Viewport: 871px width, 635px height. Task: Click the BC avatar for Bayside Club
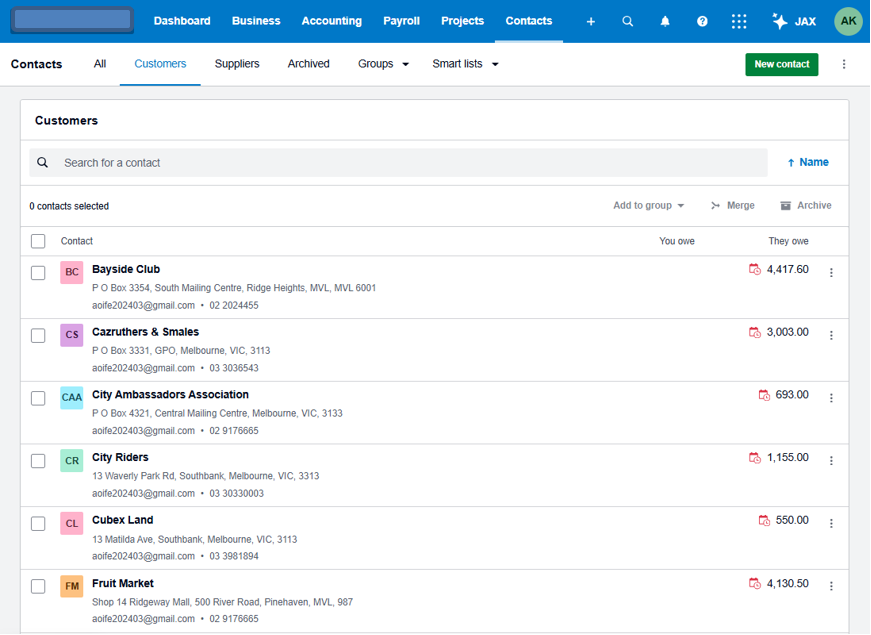click(72, 272)
